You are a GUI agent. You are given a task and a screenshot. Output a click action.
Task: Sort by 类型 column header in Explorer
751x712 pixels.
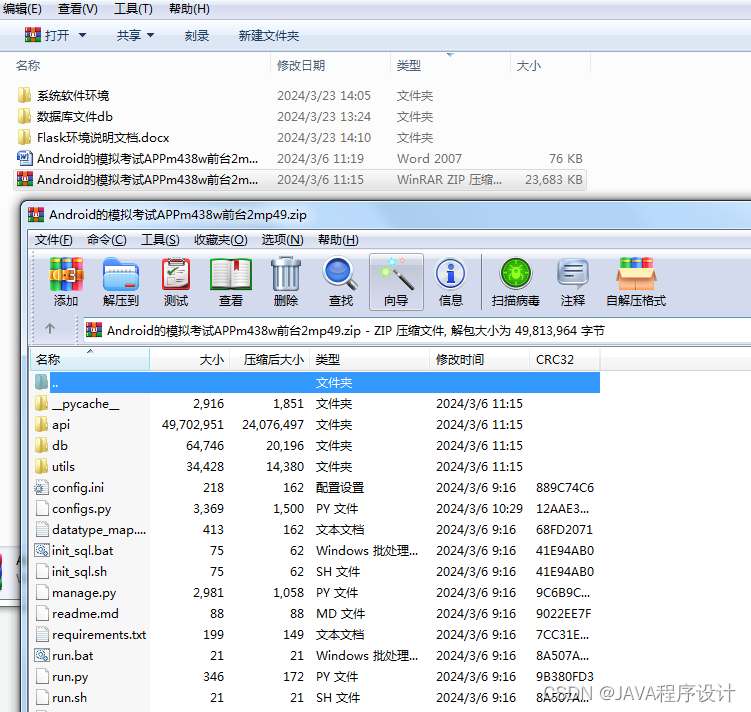click(x=451, y=65)
